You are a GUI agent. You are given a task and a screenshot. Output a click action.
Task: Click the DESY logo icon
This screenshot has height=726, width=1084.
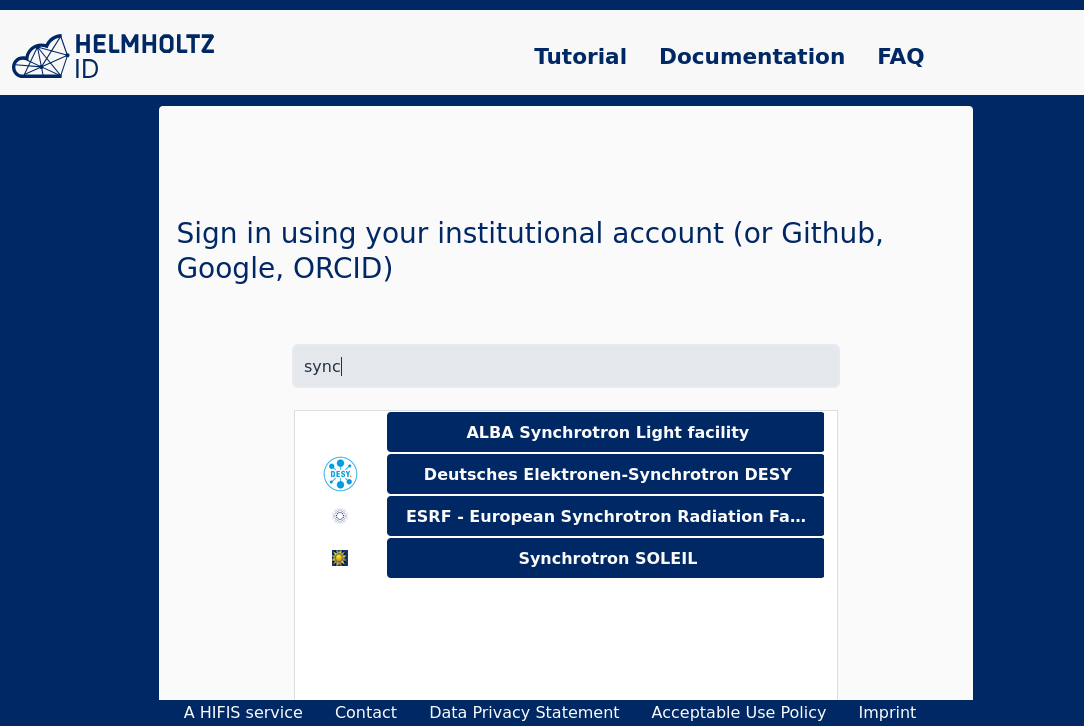(340, 474)
